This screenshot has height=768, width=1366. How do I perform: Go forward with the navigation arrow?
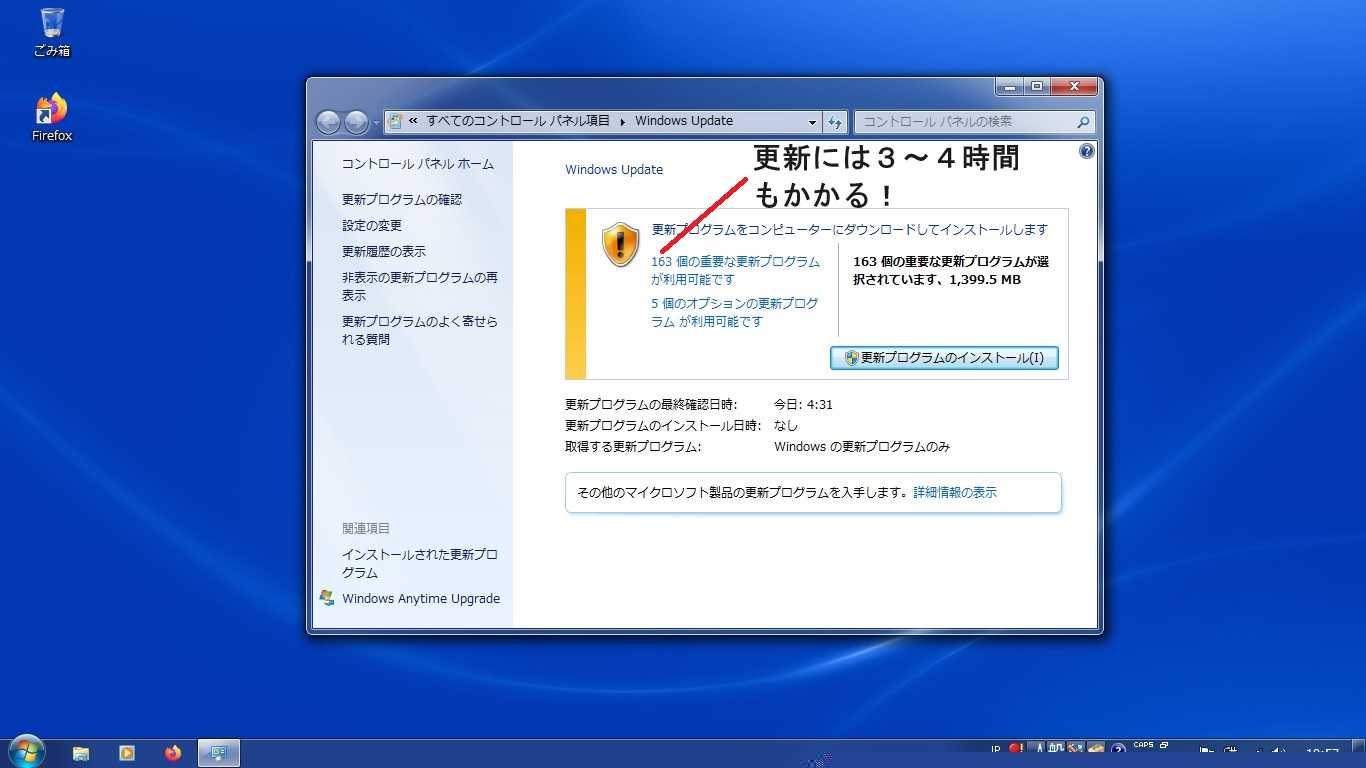click(x=356, y=122)
